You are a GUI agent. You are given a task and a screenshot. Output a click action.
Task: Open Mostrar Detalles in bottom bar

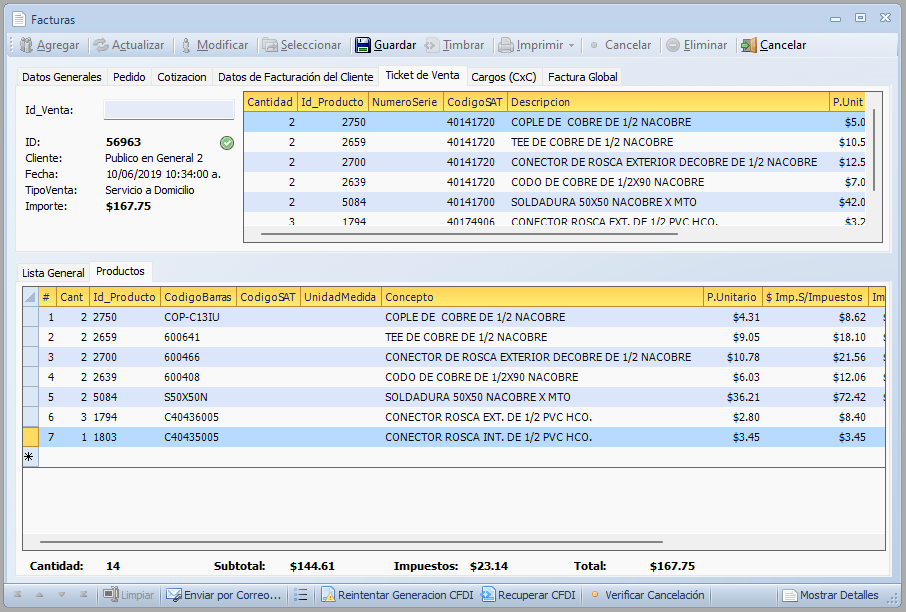point(830,595)
